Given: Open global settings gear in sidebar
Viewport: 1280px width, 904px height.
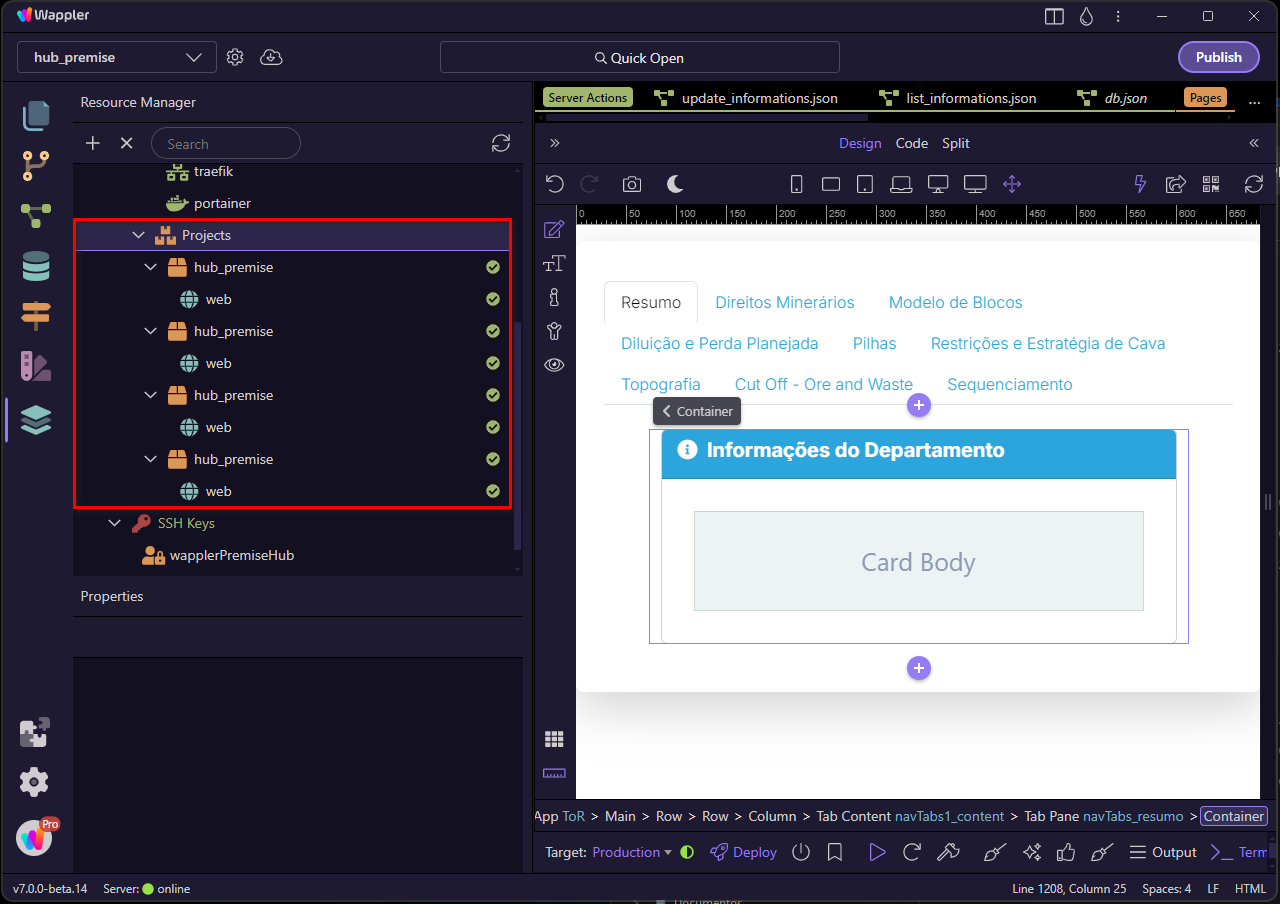Looking at the screenshot, I should pos(34,782).
